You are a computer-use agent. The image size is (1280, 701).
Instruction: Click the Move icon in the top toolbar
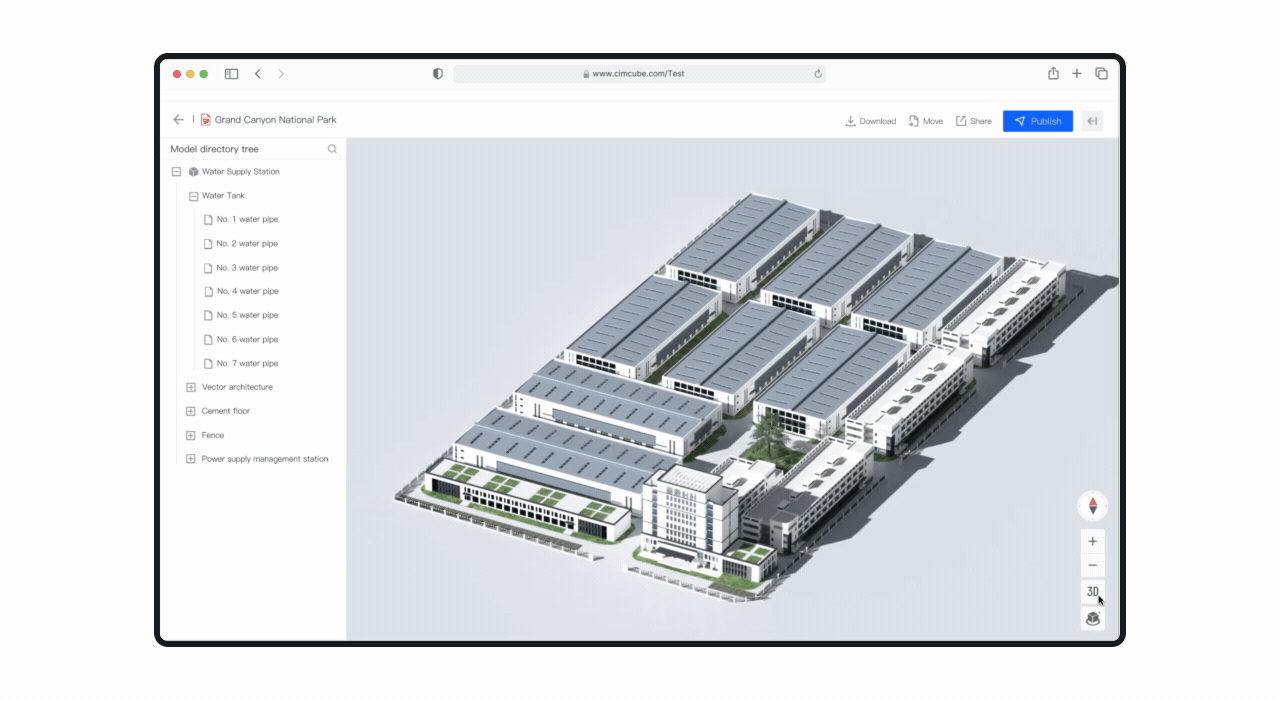pyautogui.click(x=914, y=121)
